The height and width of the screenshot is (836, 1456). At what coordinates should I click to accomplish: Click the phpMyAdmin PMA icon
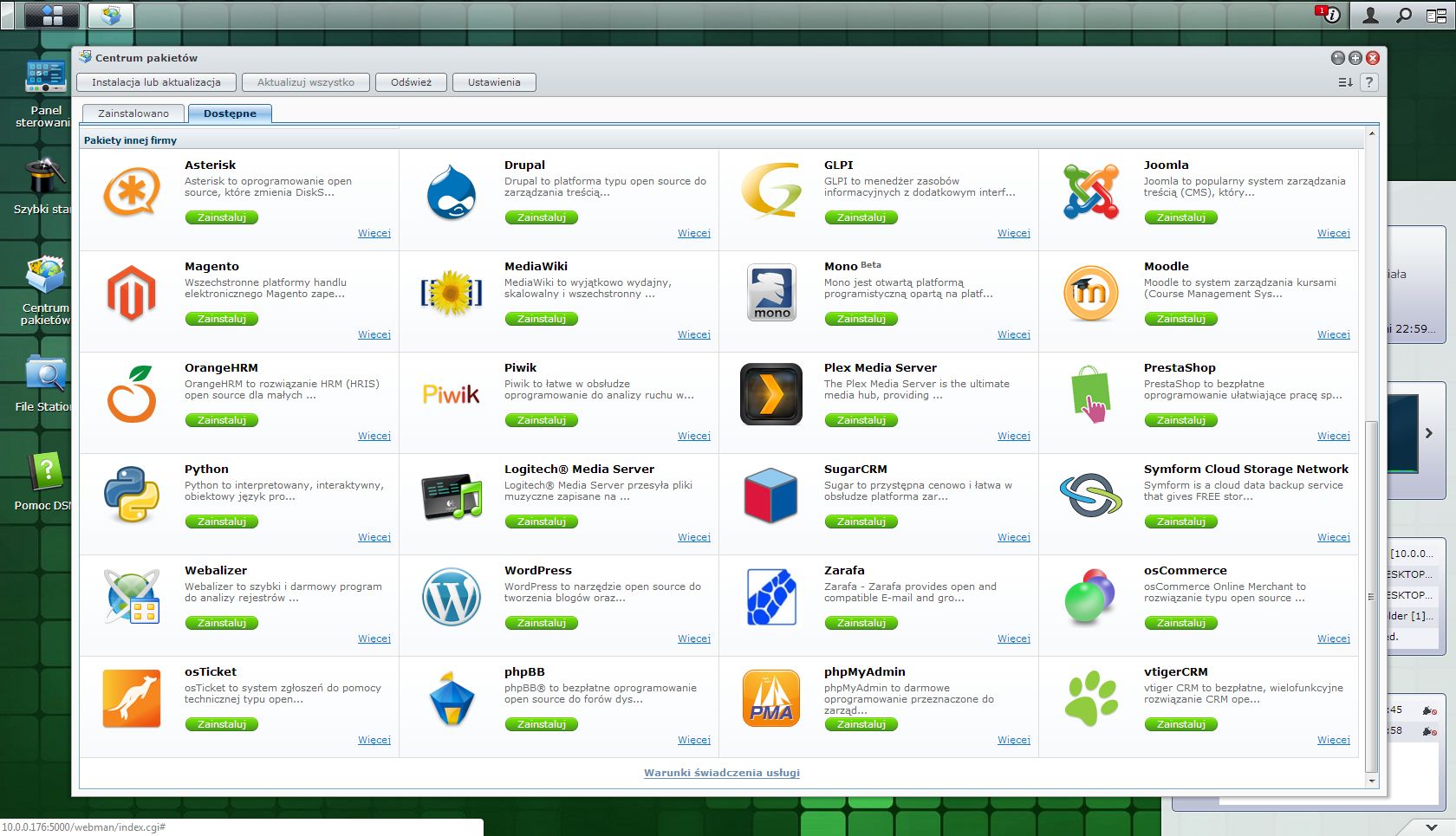771,698
